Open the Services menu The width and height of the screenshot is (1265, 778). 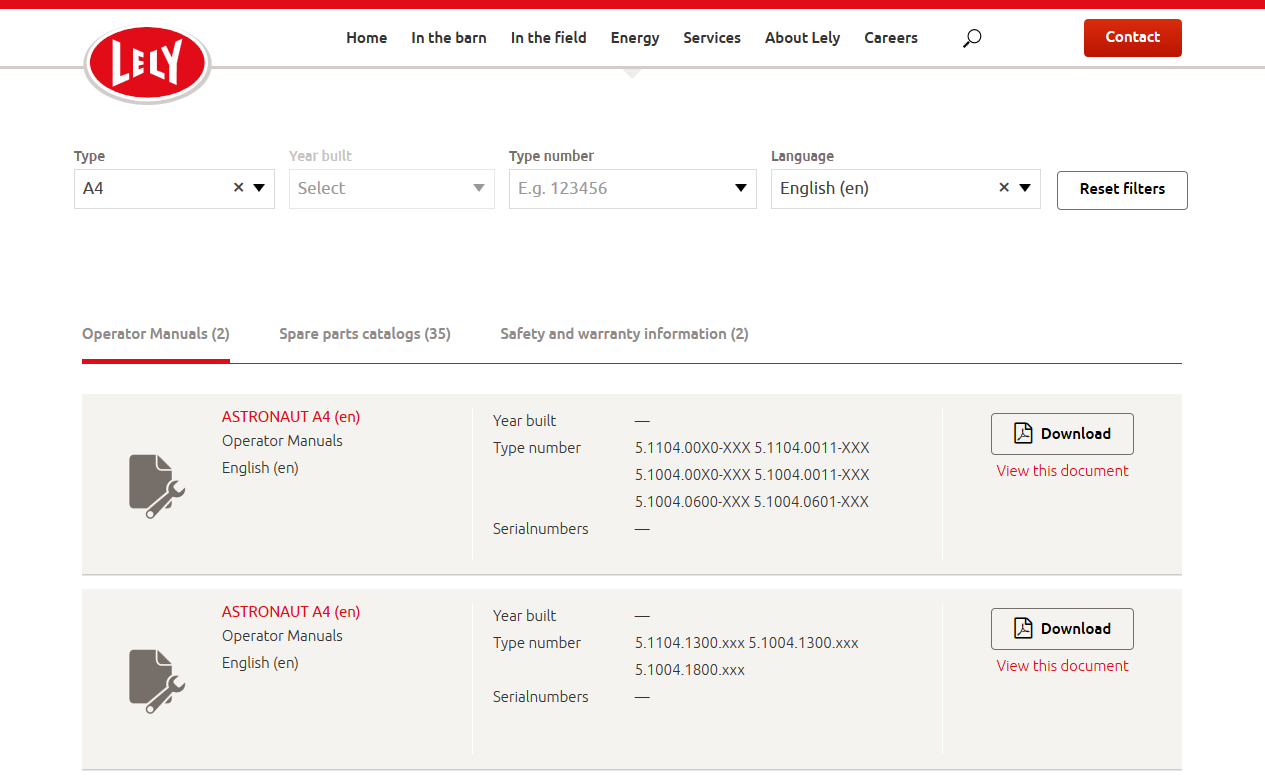[x=712, y=38]
